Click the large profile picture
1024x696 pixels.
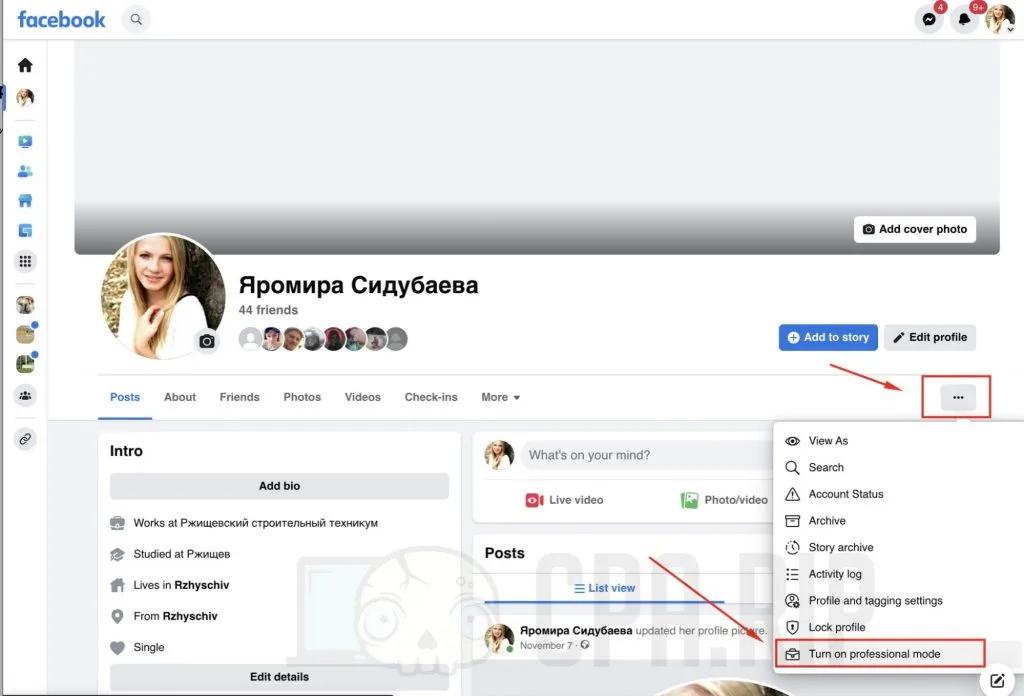163,296
